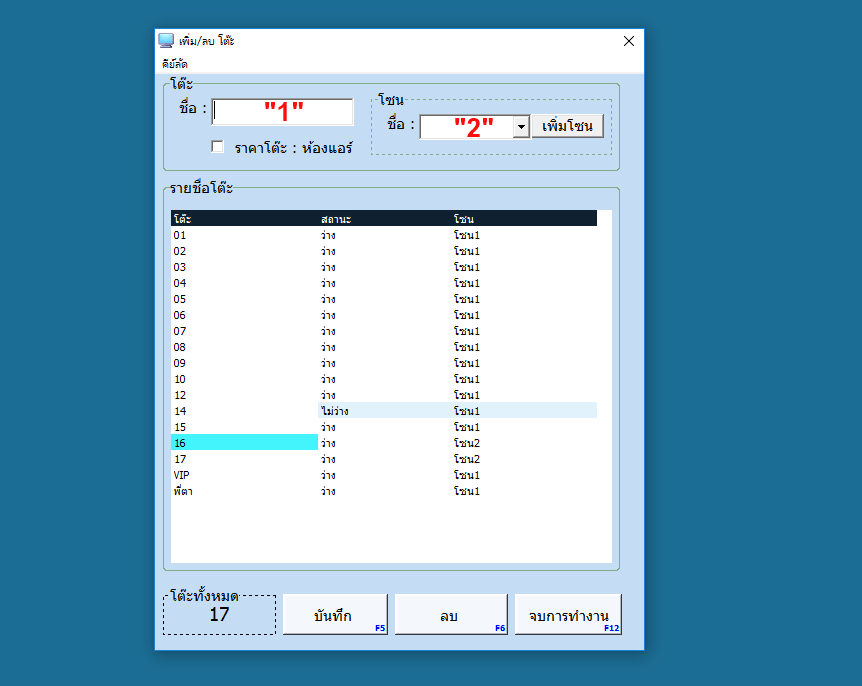Viewport: 862px width, 686px height.
Task: Click the สถานะ column header
Action: click(x=385, y=219)
